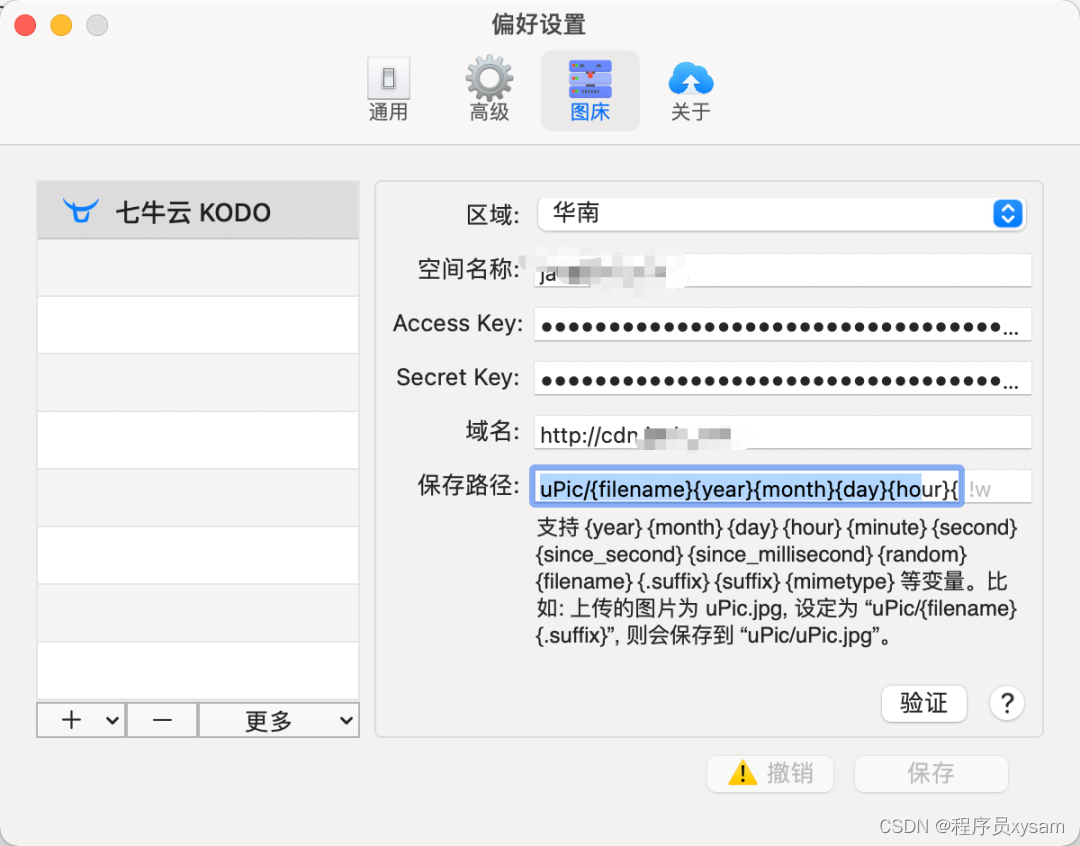Focus the 空间名称 bucket name field
Viewport: 1080px width, 846px height.
(782, 269)
